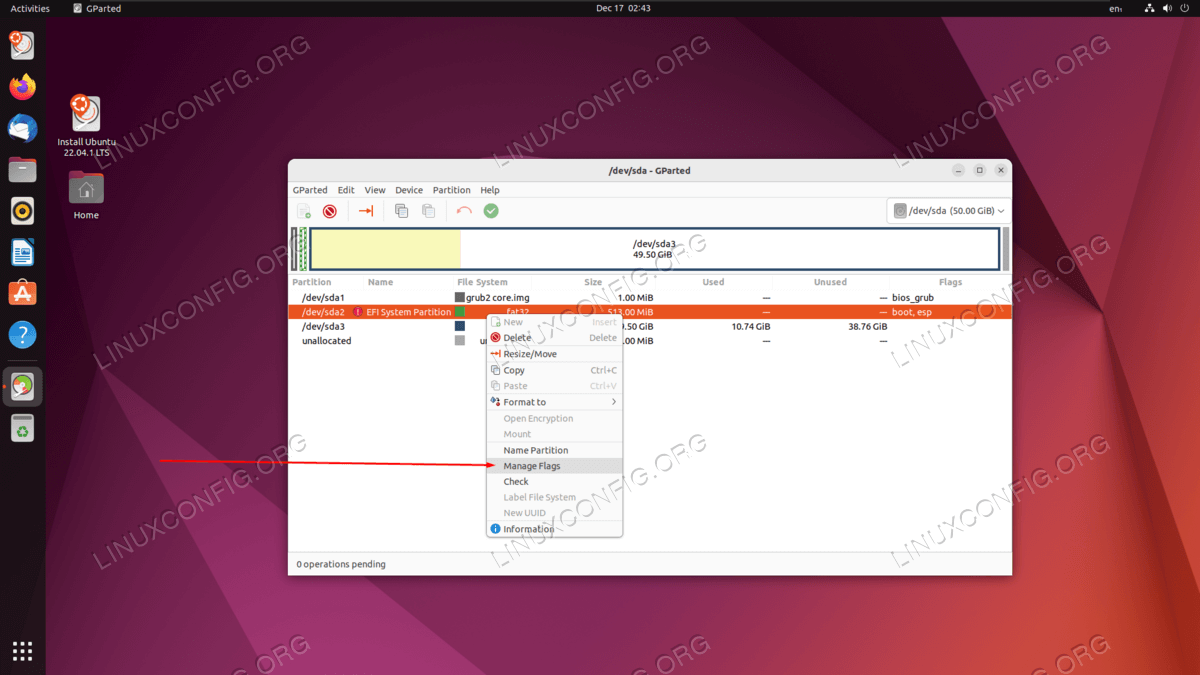Click the red warning icon on /dev/sda2 row
This screenshot has height=675, width=1200.
click(358, 312)
